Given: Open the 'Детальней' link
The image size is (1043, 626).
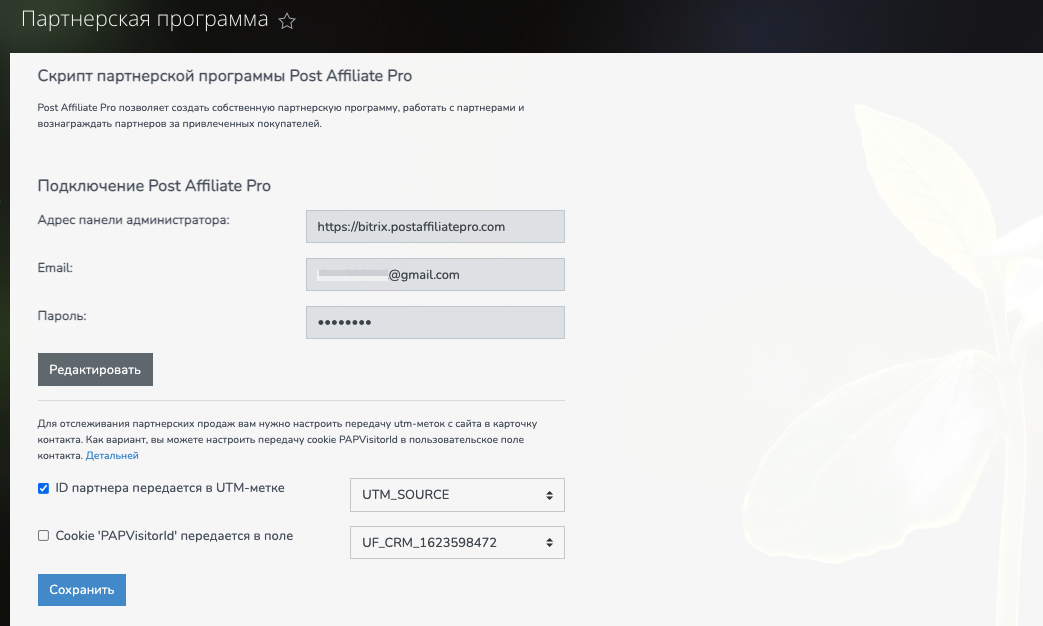Looking at the screenshot, I should (112, 456).
